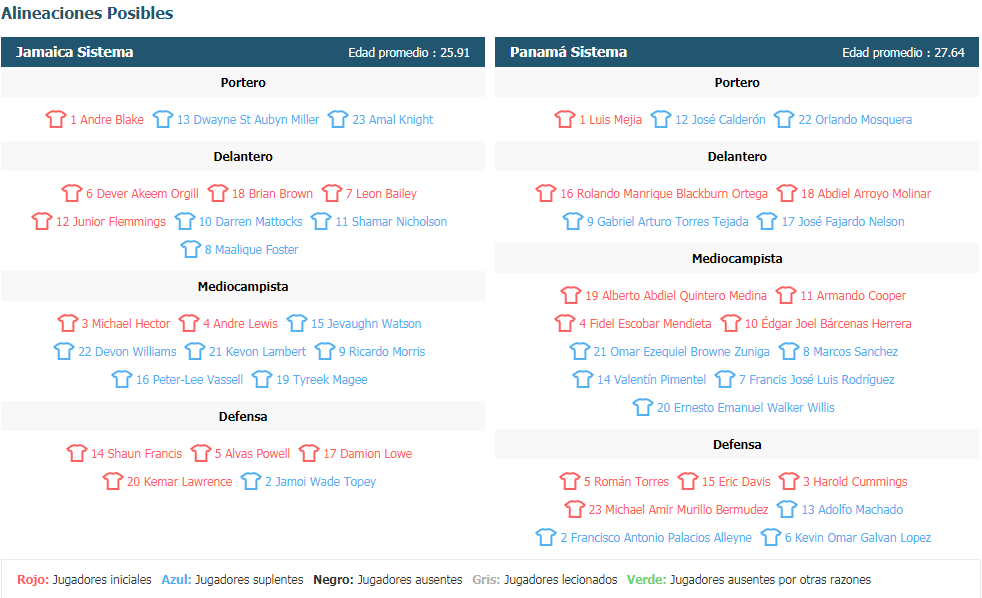Select 16 Rolando Manrique Blackburn Ortega

(664, 193)
